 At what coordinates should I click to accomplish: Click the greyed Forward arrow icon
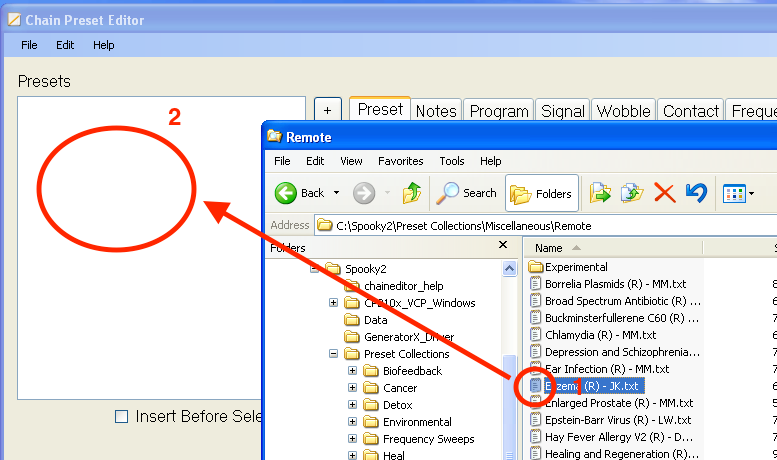pyautogui.click(x=364, y=193)
